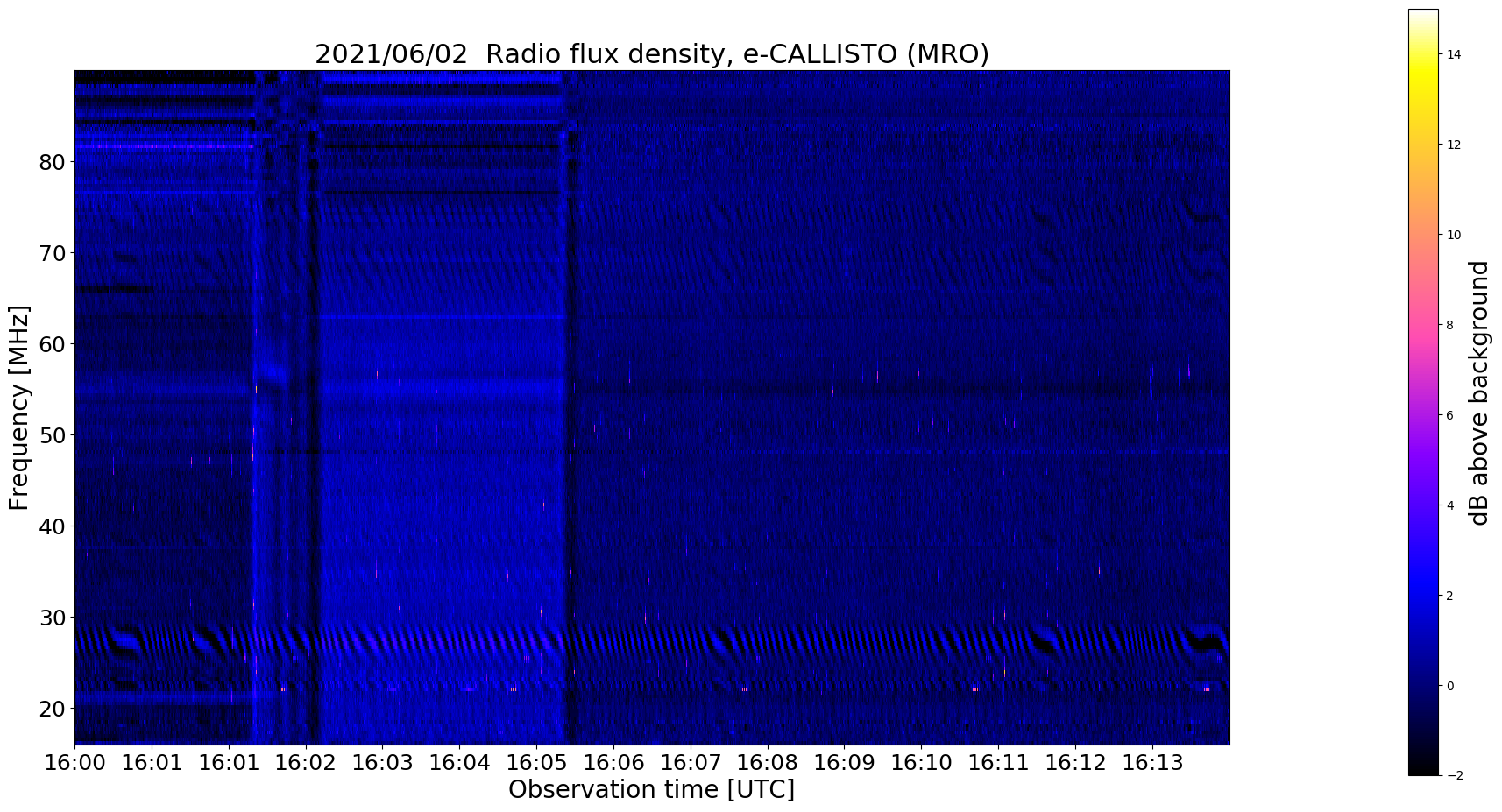Click the 6 tick label on the colorbar
This screenshot has height=812, width=1502.
point(1450,415)
